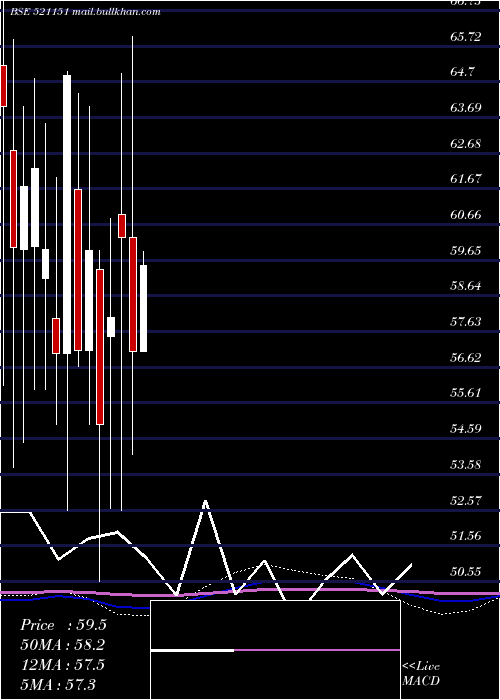This screenshot has width=500, height=700.
Task: Click the 61.67 price axis label
Action: click(466, 179)
